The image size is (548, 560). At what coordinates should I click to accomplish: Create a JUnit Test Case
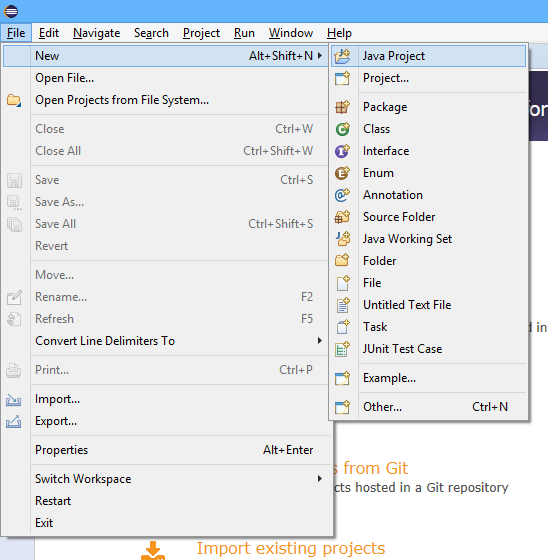click(x=428, y=349)
